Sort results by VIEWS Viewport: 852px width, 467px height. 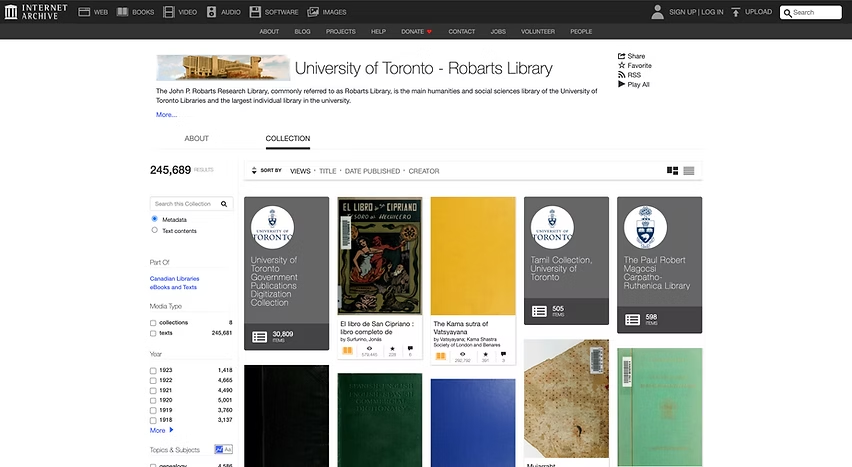[x=300, y=171]
